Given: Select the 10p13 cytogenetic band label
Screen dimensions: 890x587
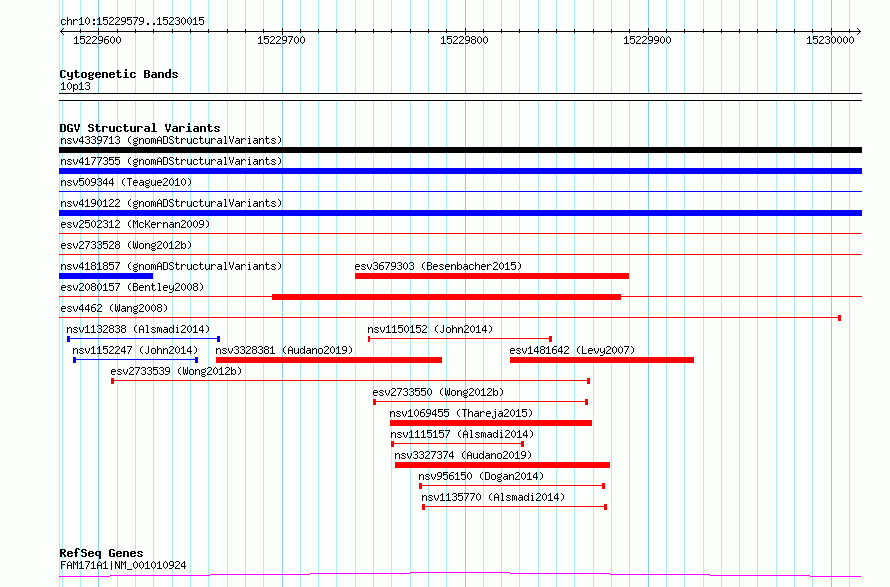Looking at the screenshot, I should [x=75, y=86].
